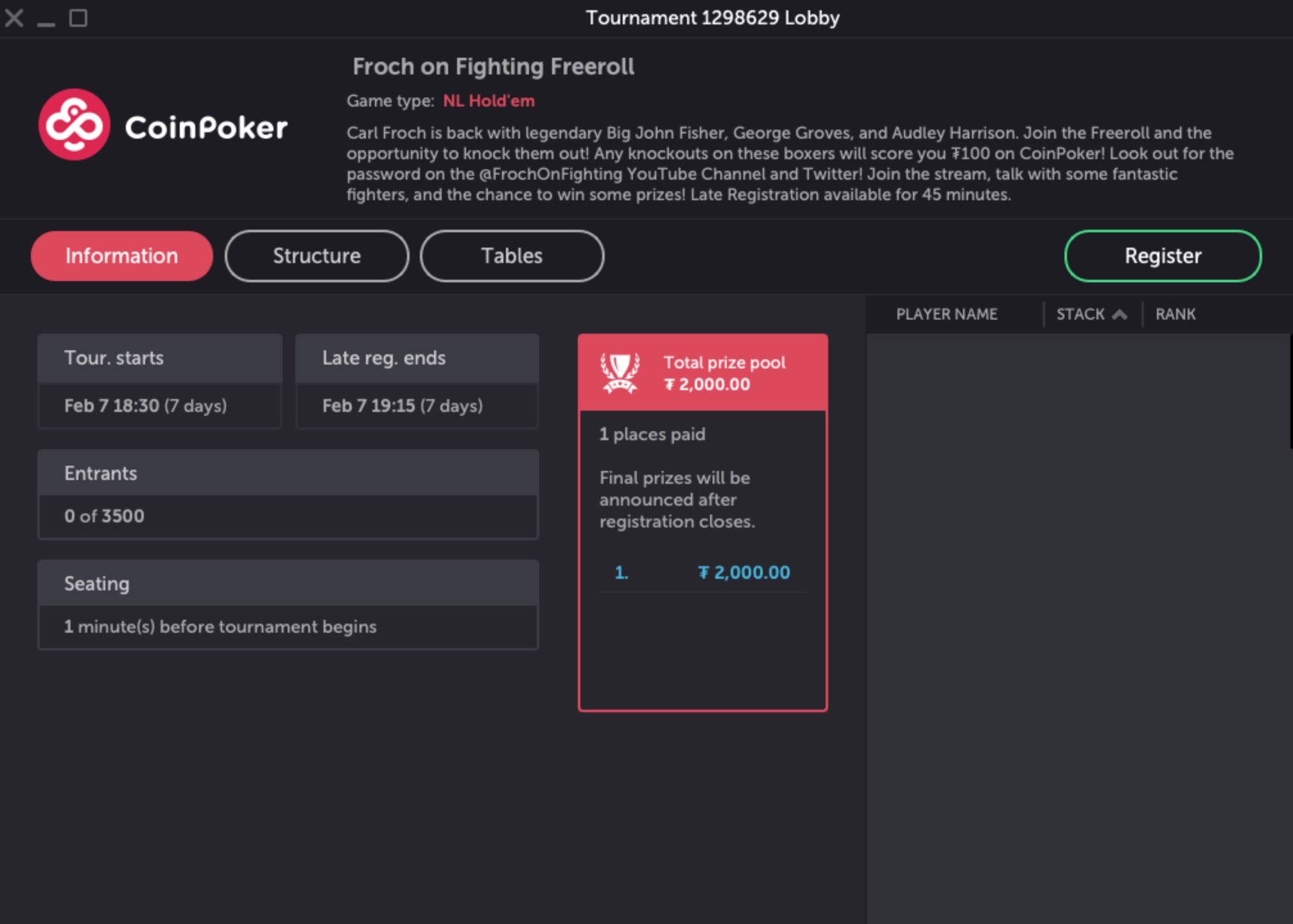
Task: Switch to the Structure tab
Action: coord(317,256)
